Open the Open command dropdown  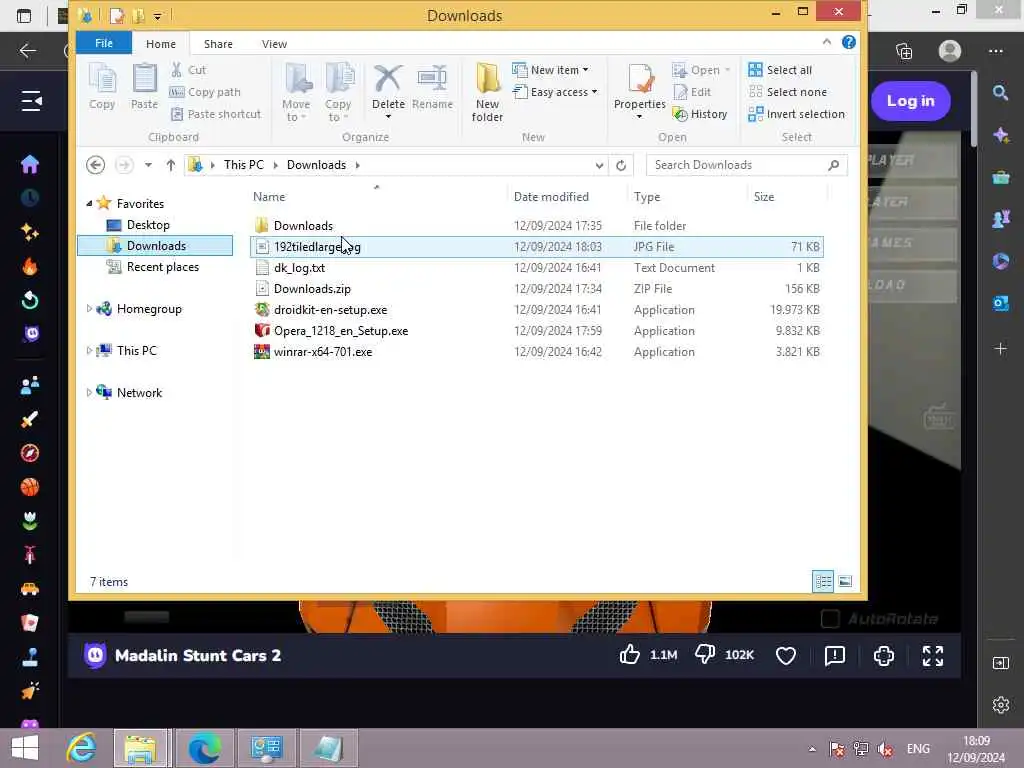click(x=727, y=70)
